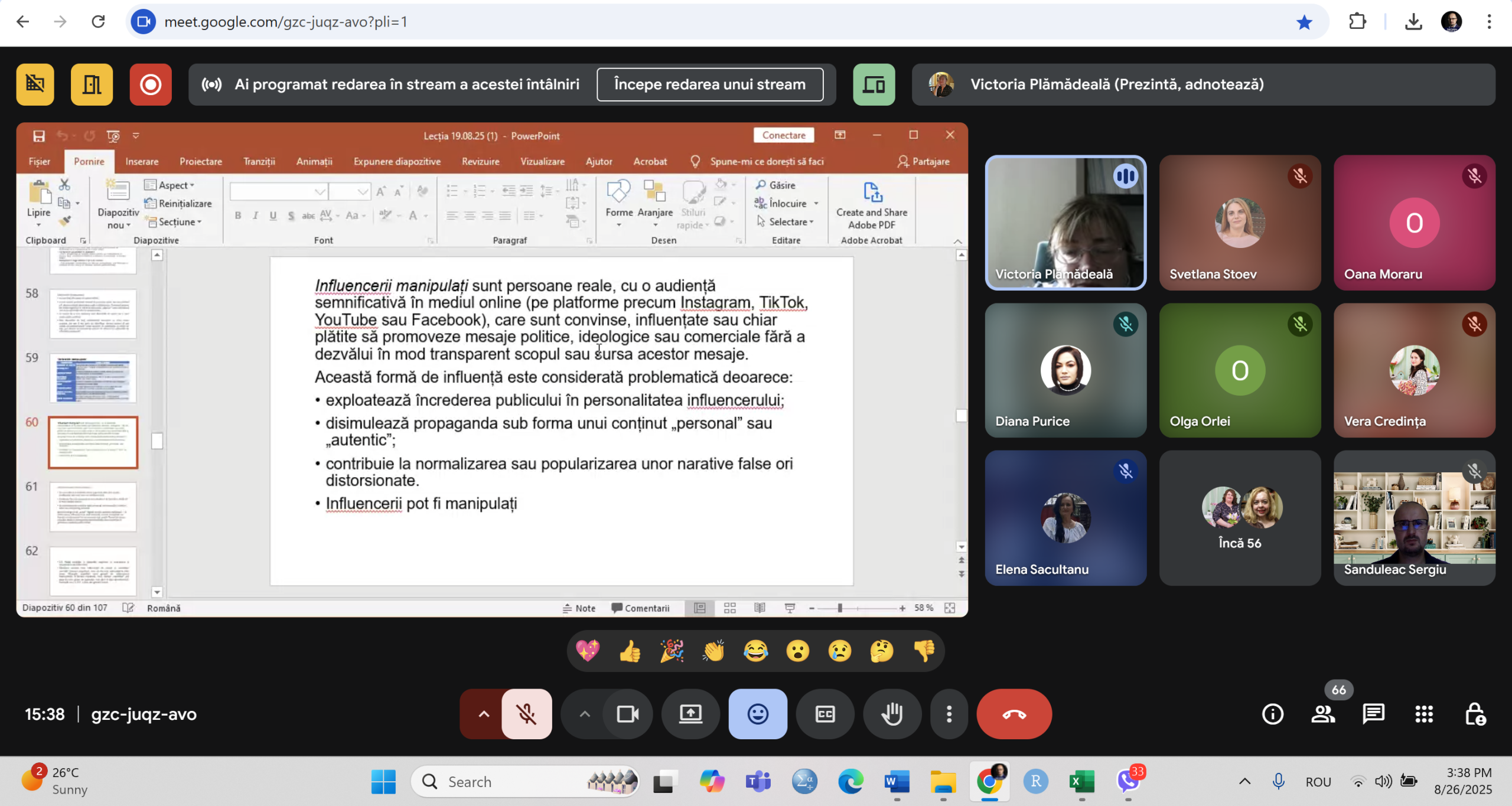
Task: Click the red record button
Action: [151, 84]
